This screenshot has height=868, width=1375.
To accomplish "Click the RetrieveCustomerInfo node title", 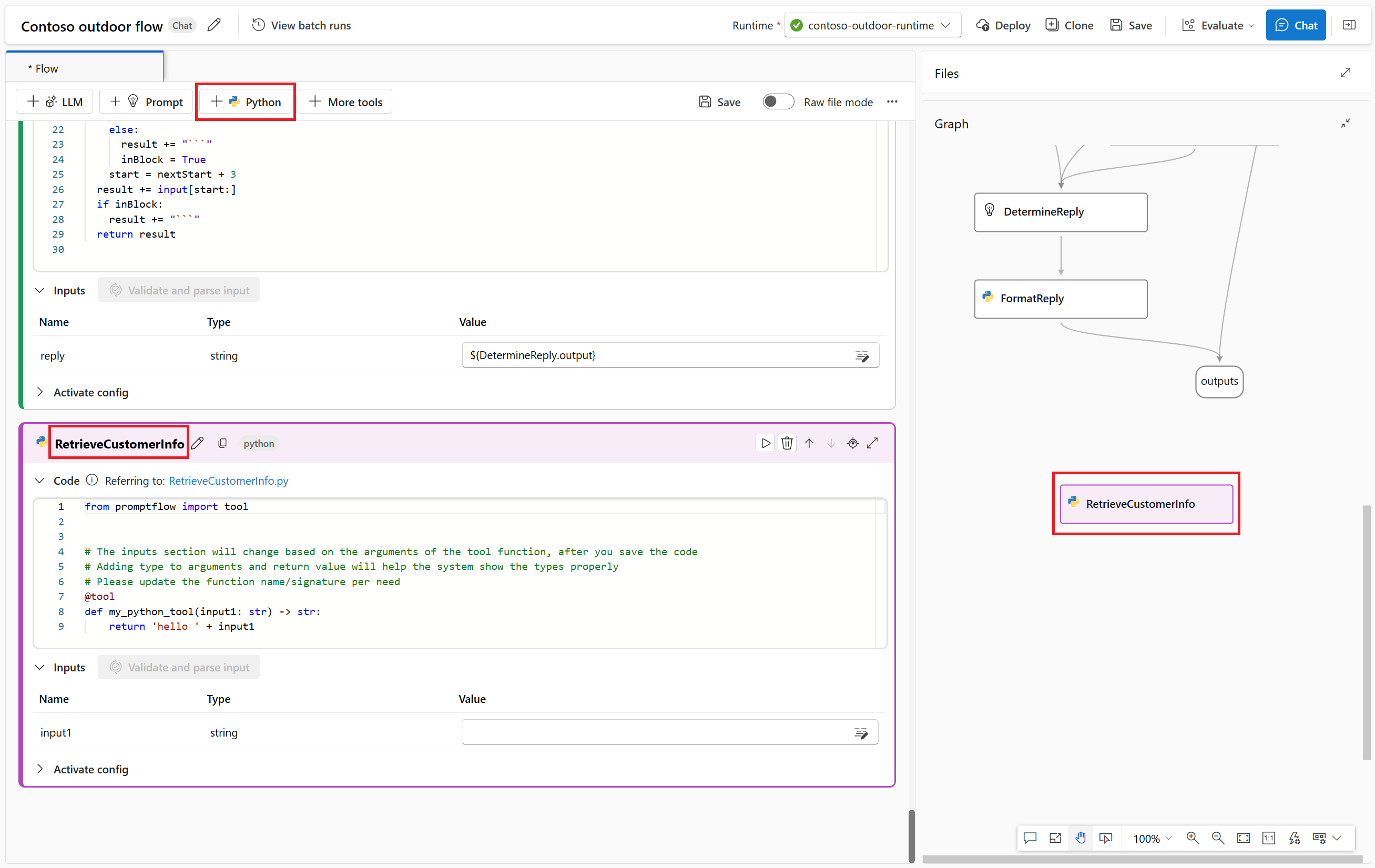I will [119, 444].
